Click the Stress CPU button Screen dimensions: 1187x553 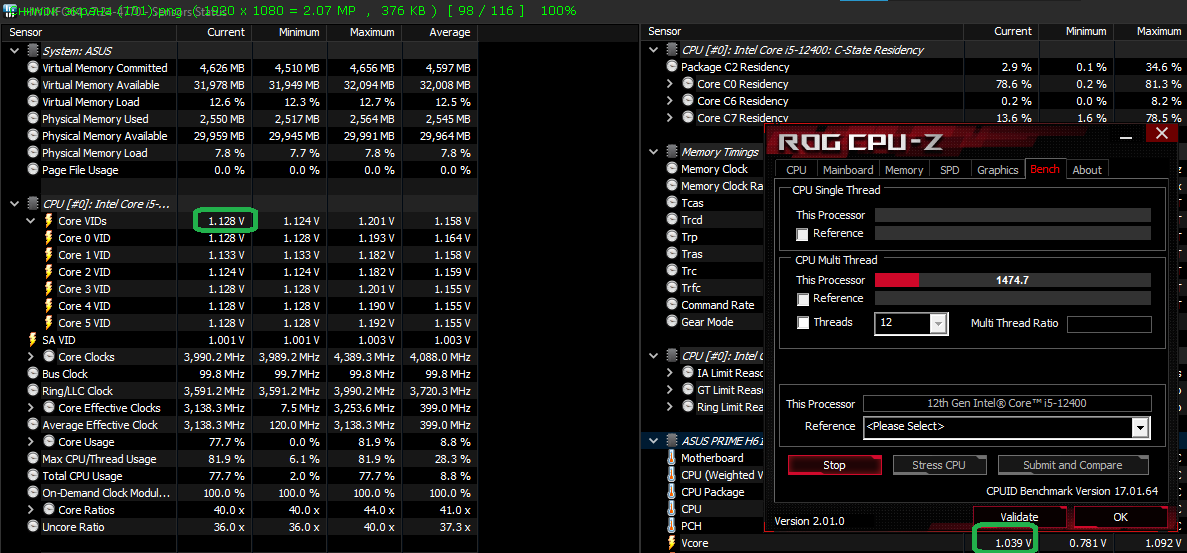click(x=939, y=465)
